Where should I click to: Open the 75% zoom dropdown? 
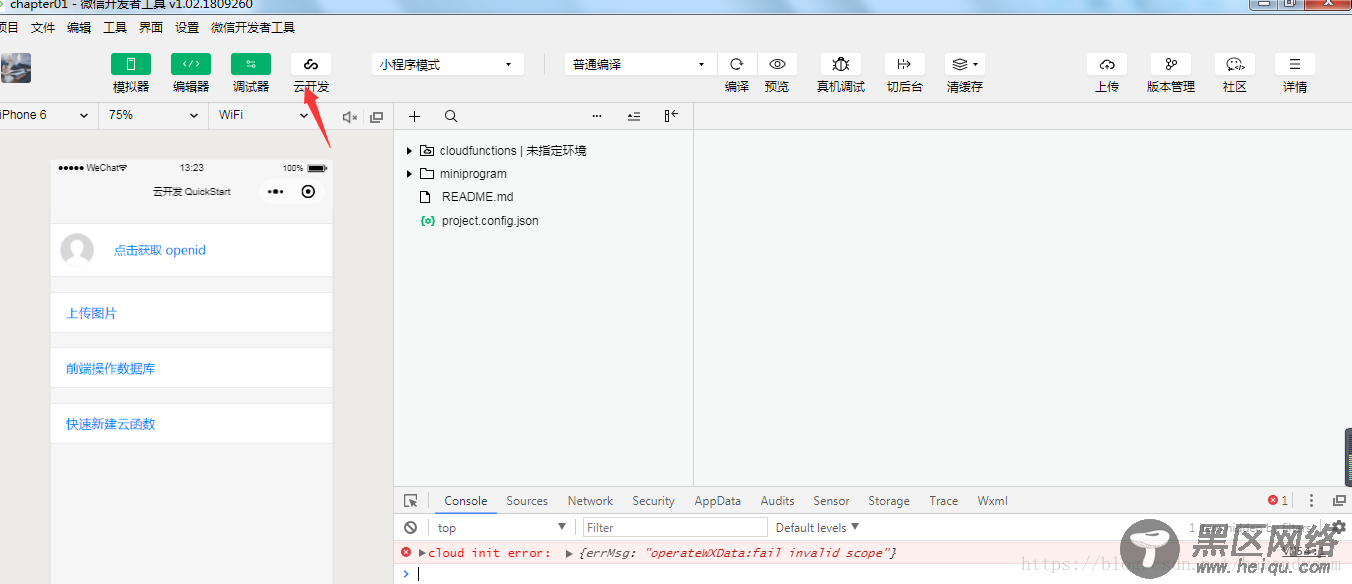tap(154, 115)
